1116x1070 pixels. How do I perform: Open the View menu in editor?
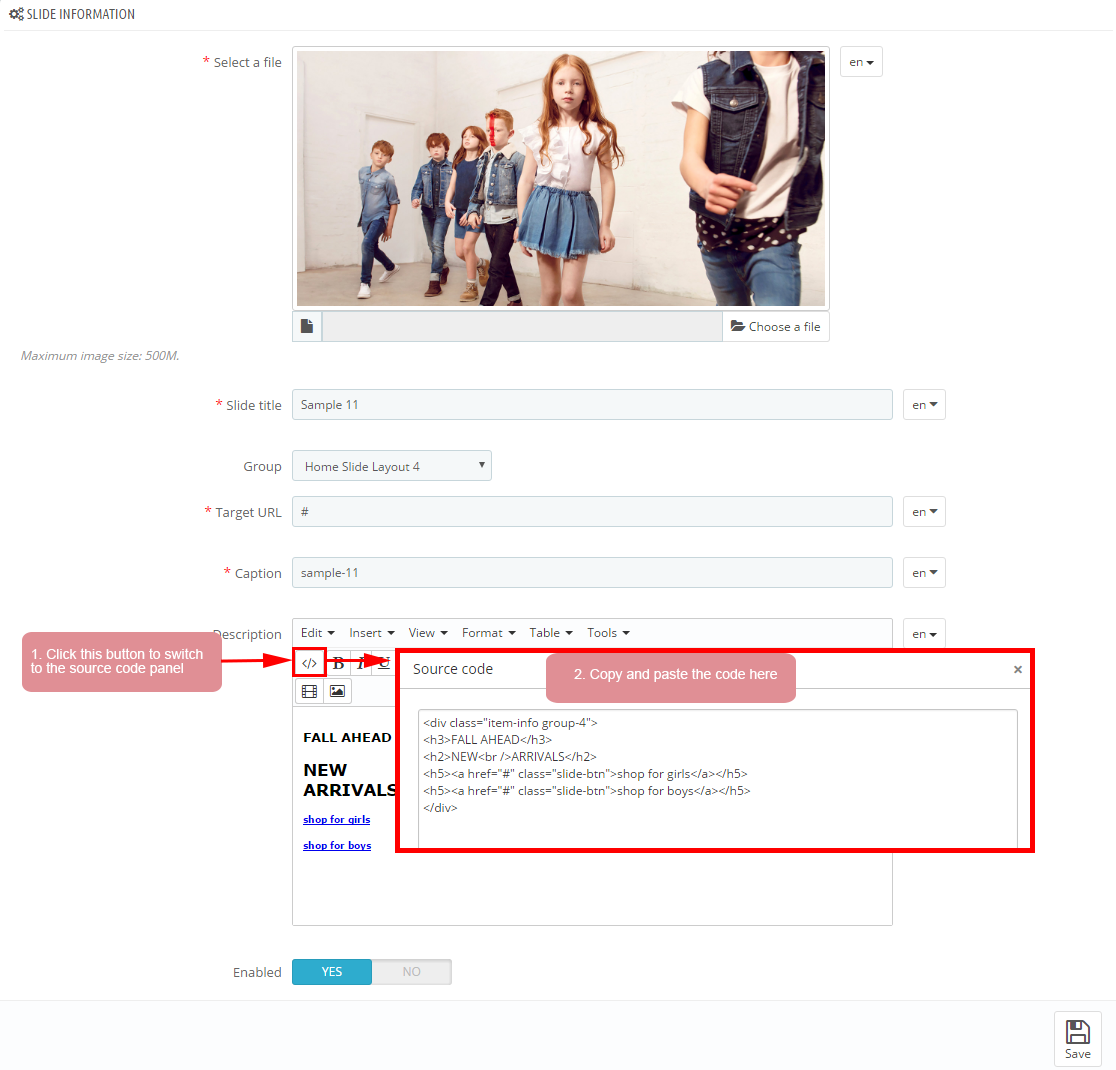tap(428, 633)
